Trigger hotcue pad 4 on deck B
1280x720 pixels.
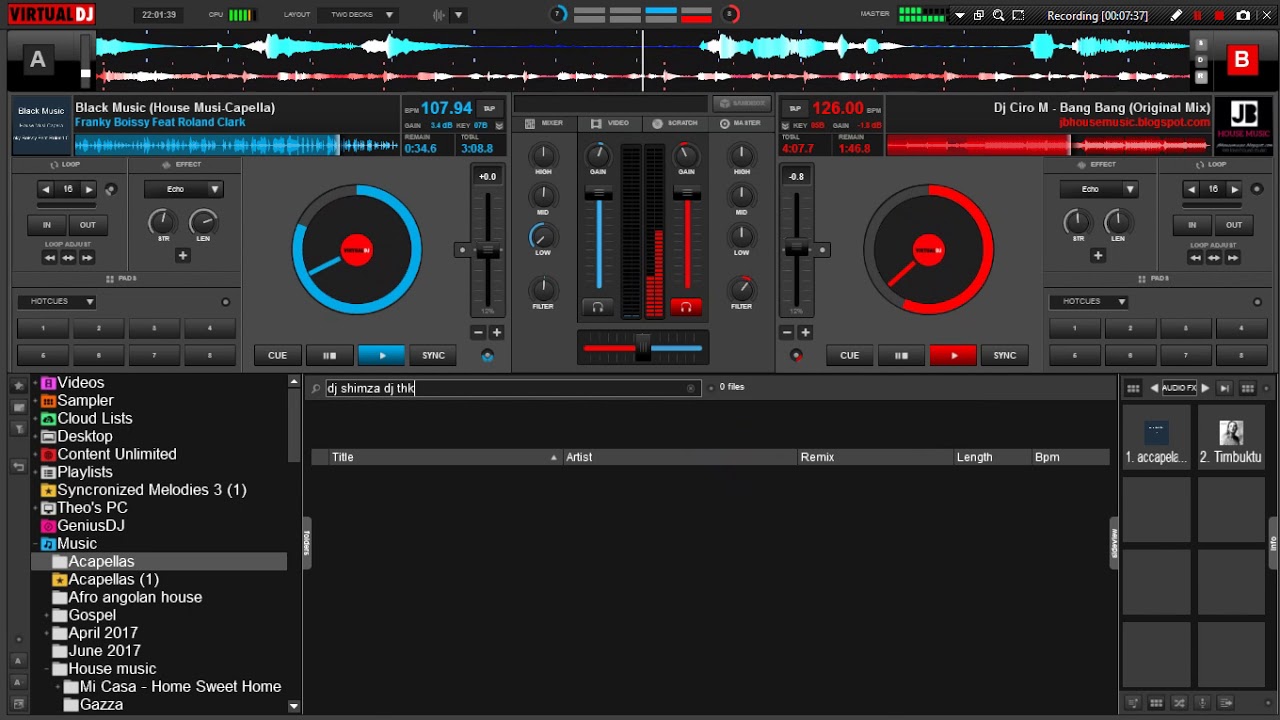(1241, 328)
